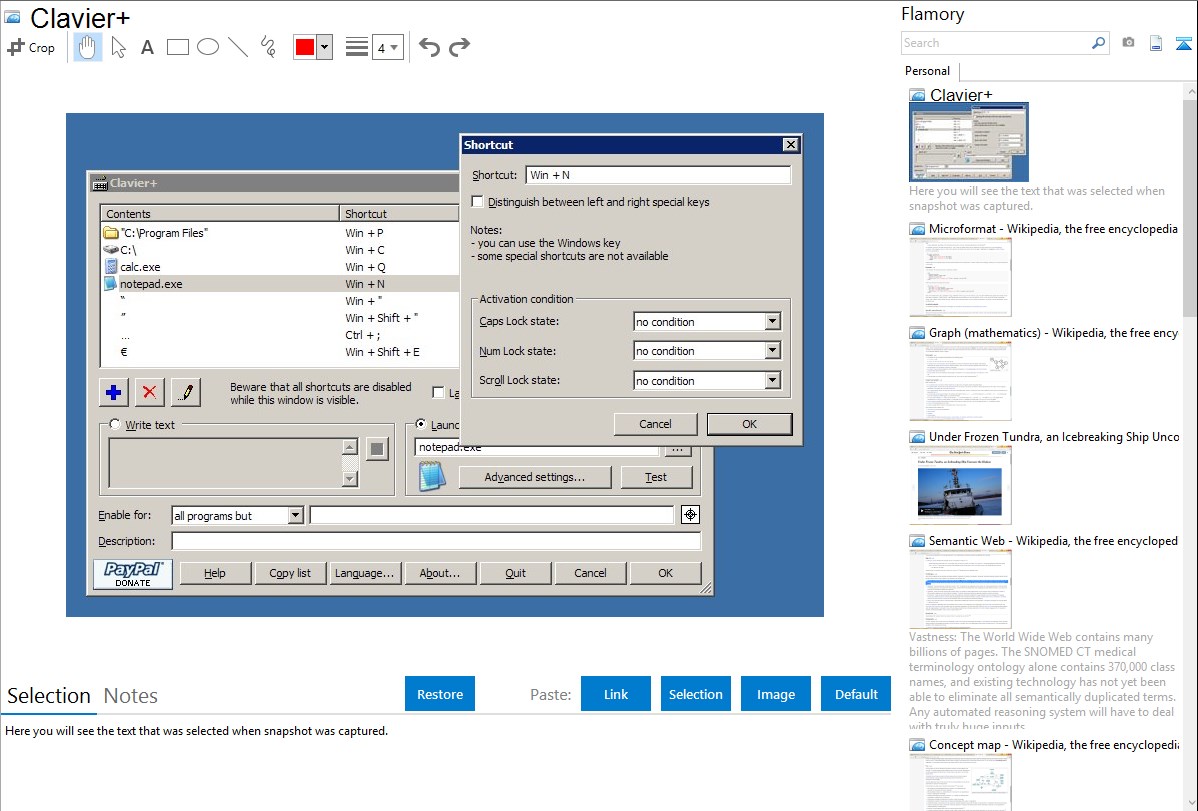
Task: Click the Language button
Action: pyautogui.click(x=364, y=573)
